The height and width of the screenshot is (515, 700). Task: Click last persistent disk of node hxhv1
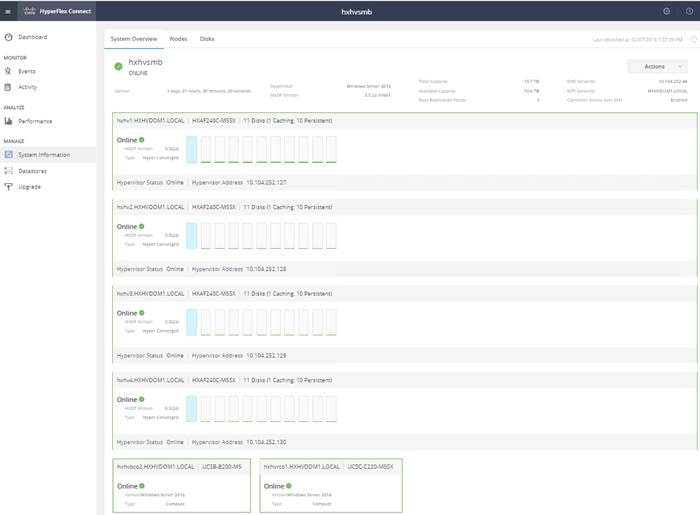pos(331,150)
